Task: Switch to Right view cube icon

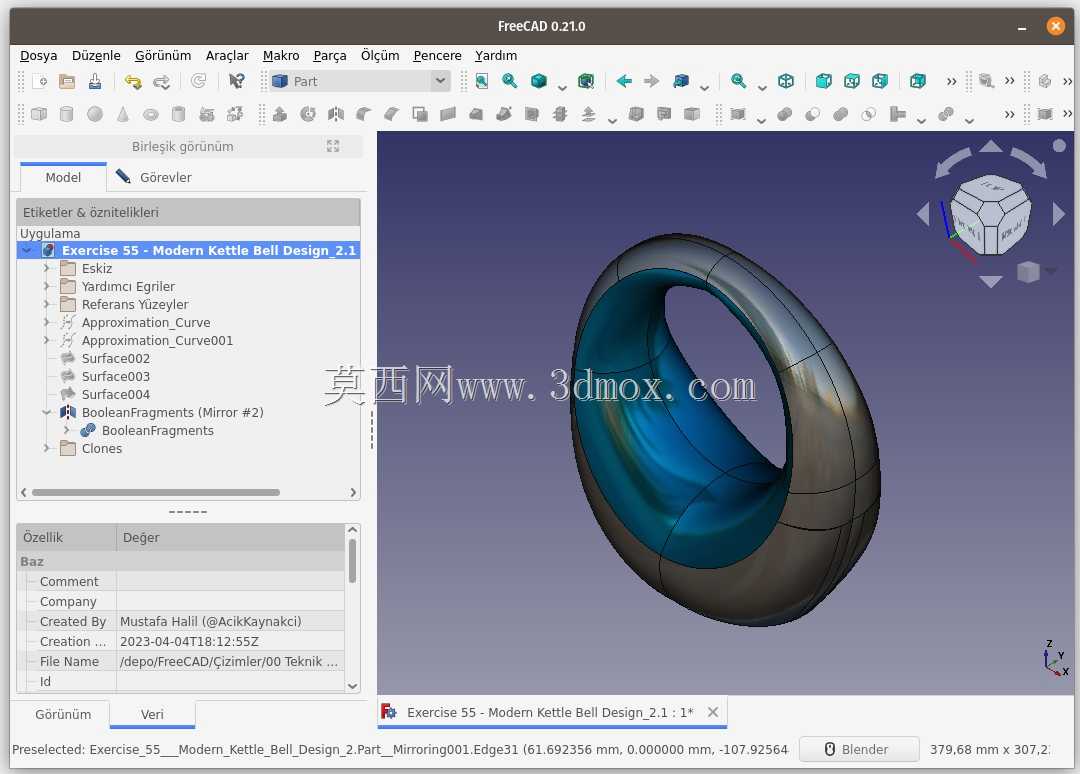Action: pos(880,81)
